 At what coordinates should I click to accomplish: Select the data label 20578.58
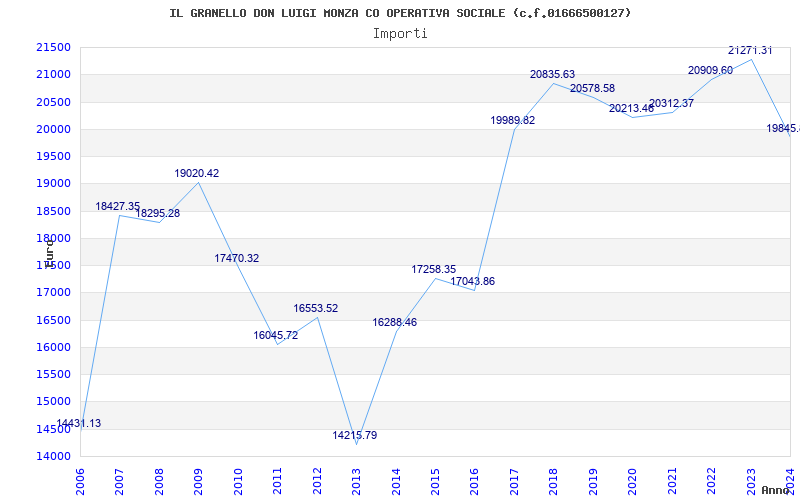pos(592,89)
